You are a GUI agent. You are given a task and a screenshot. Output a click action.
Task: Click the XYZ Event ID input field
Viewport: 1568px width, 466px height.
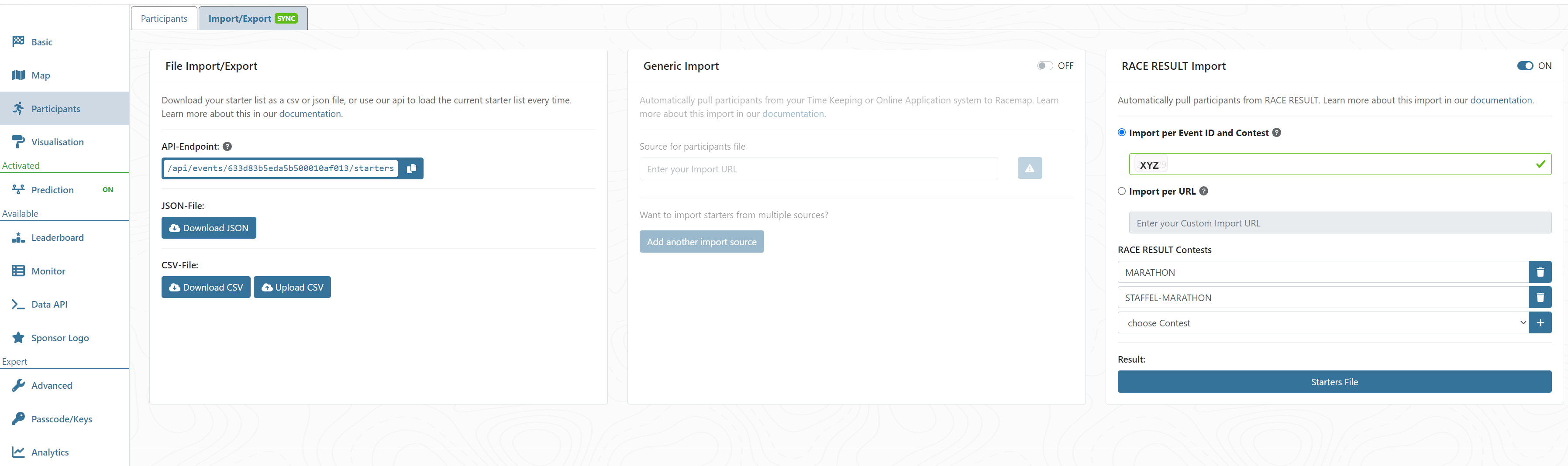click(x=1341, y=164)
